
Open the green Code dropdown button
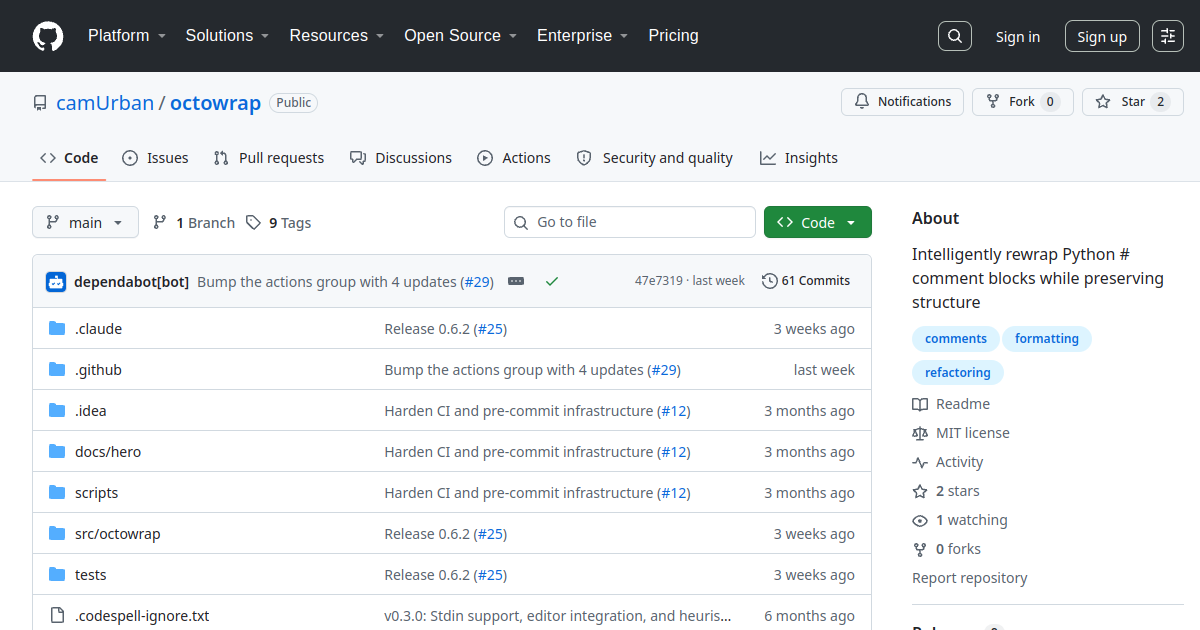pyautogui.click(x=818, y=223)
